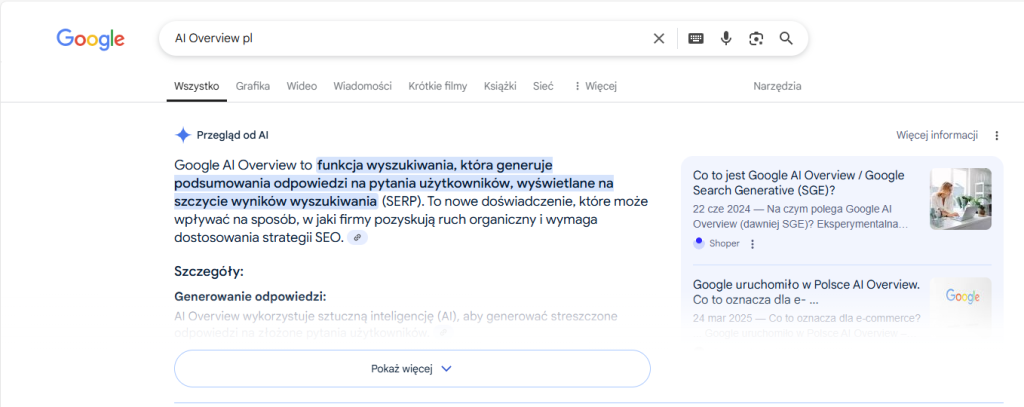Click the Google logo

click(x=90, y=39)
